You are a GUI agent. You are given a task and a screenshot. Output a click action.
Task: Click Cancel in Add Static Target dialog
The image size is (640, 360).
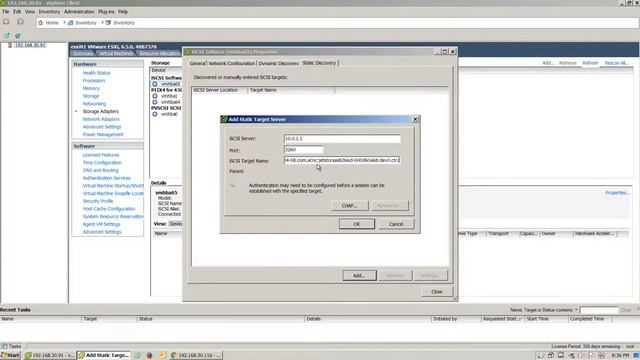[396, 224]
